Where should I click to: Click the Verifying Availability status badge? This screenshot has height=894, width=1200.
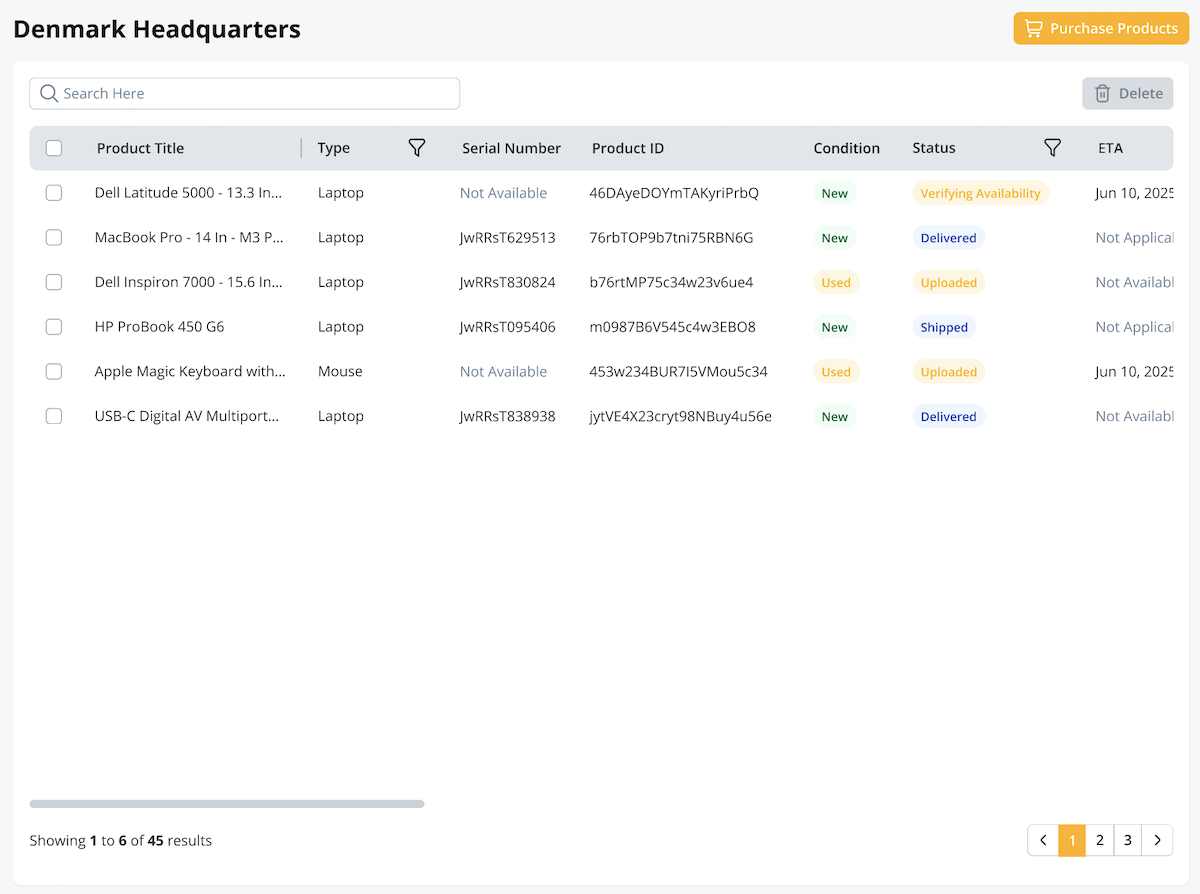tap(979, 193)
